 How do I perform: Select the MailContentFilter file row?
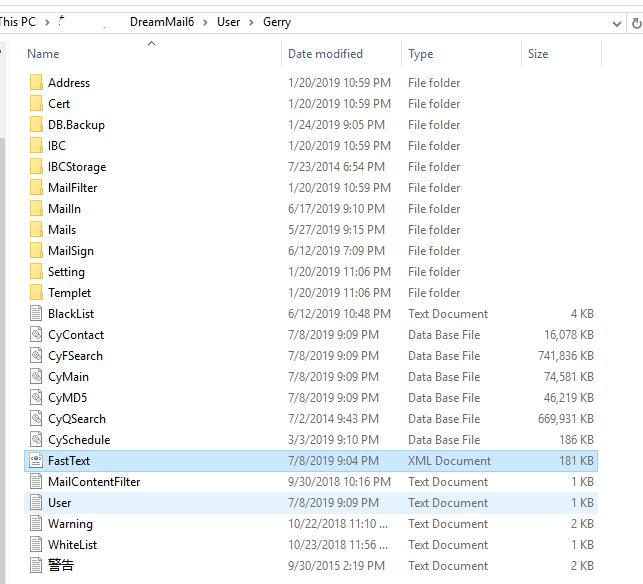311,481
